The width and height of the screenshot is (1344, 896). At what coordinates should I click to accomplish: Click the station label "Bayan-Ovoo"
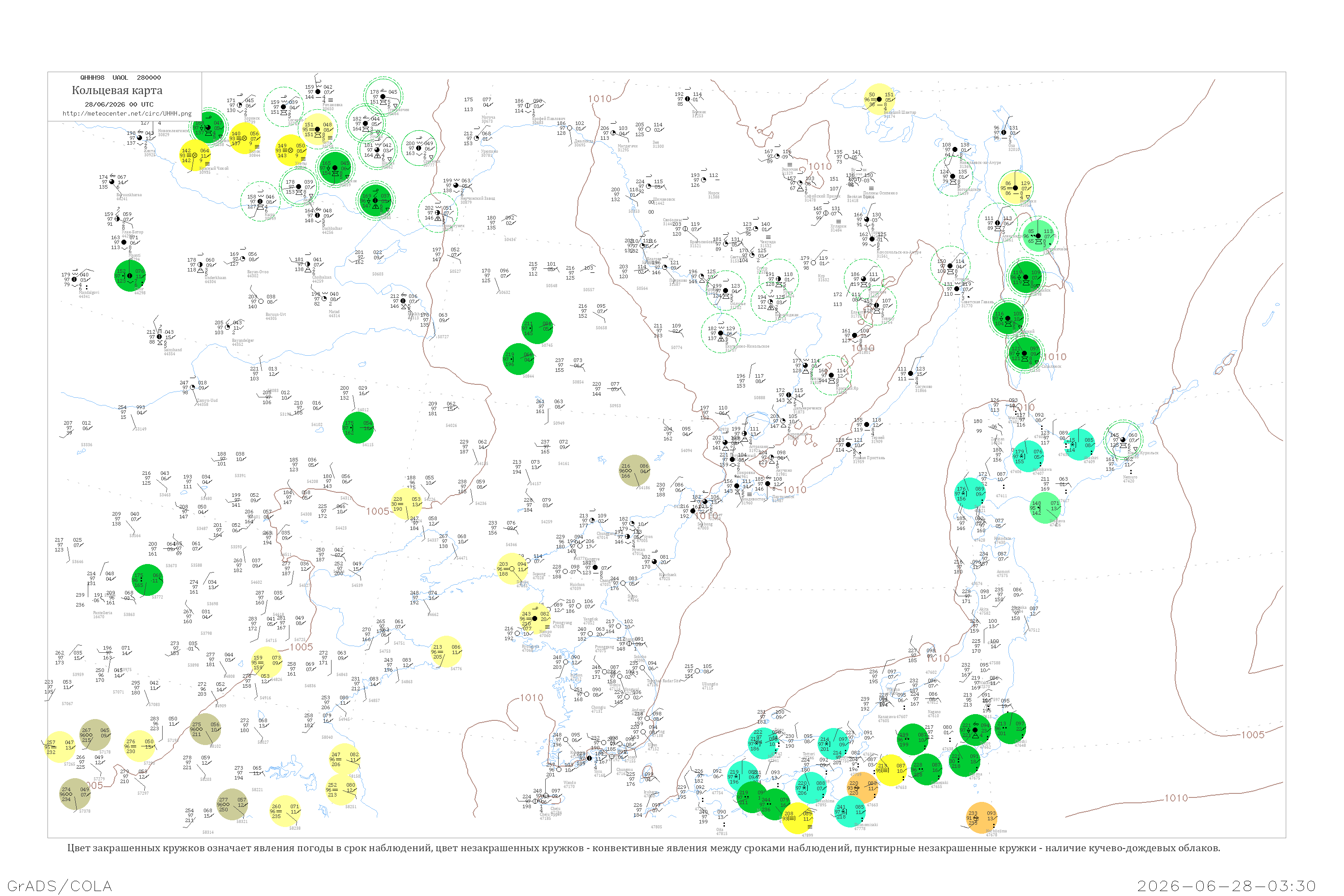point(258,272)
